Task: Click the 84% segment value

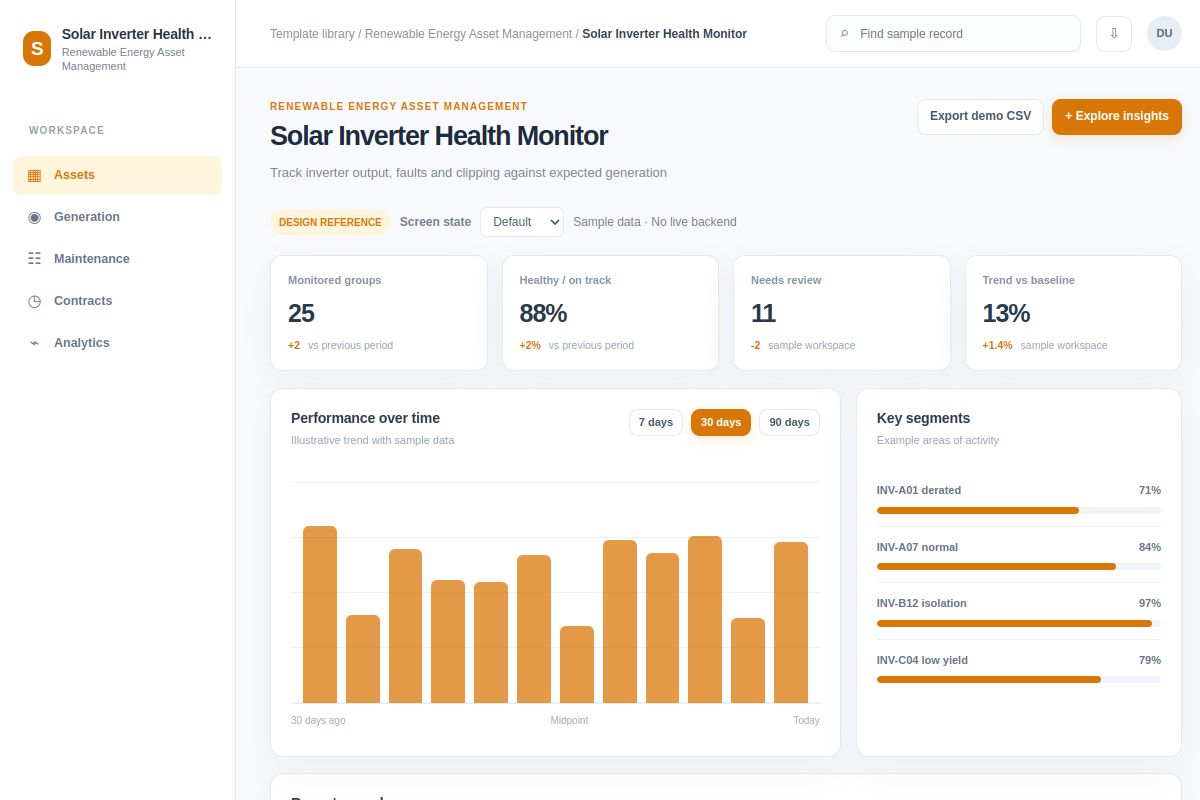Action: (1150, 547)
